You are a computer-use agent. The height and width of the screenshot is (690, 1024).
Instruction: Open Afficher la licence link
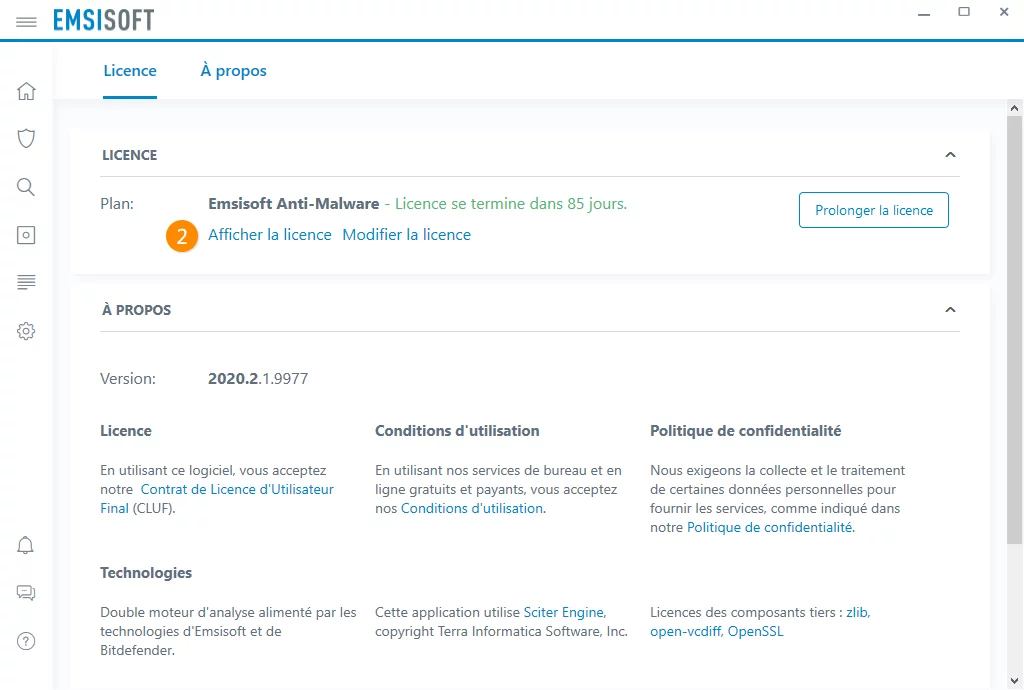(x=270, y=234)
